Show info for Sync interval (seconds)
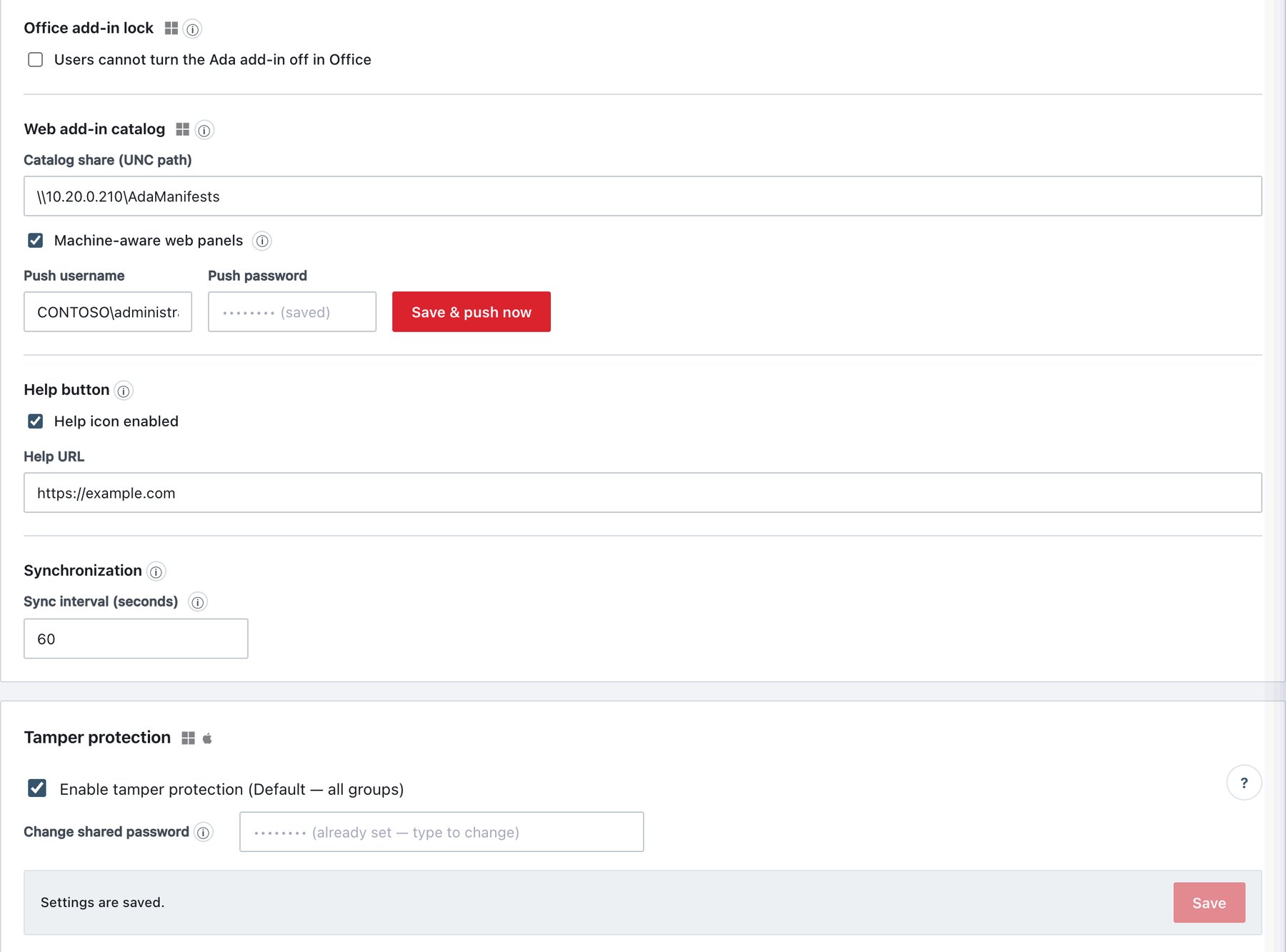The image size is (1286, 952). click(198, 602)
